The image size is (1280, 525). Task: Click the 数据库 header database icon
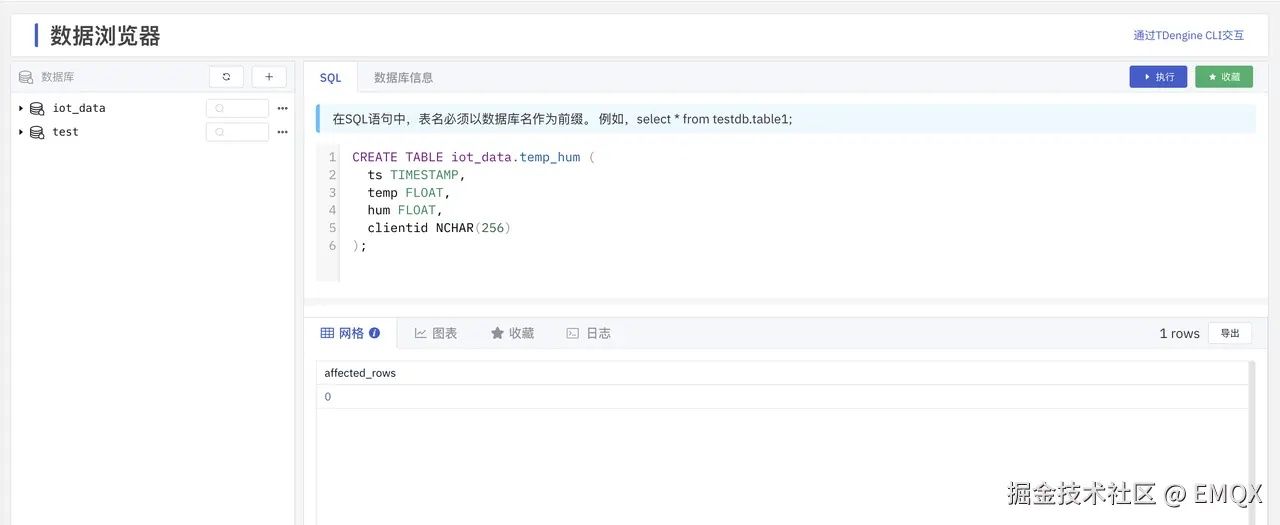pos(26,77)
